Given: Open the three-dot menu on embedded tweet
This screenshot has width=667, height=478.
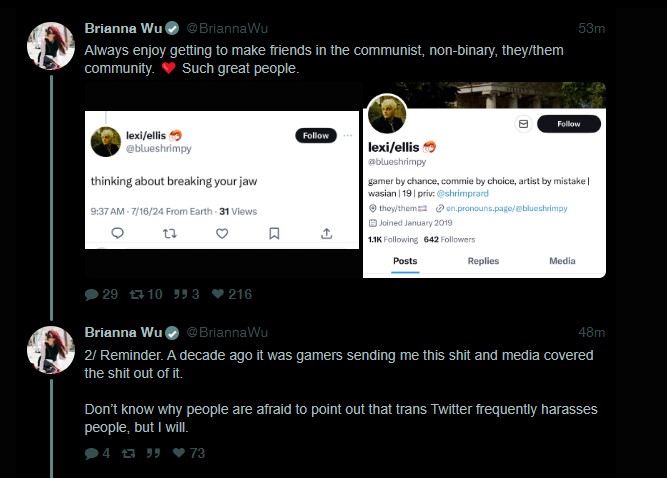Looking at the screenshot, I should (x=348, y=135).
